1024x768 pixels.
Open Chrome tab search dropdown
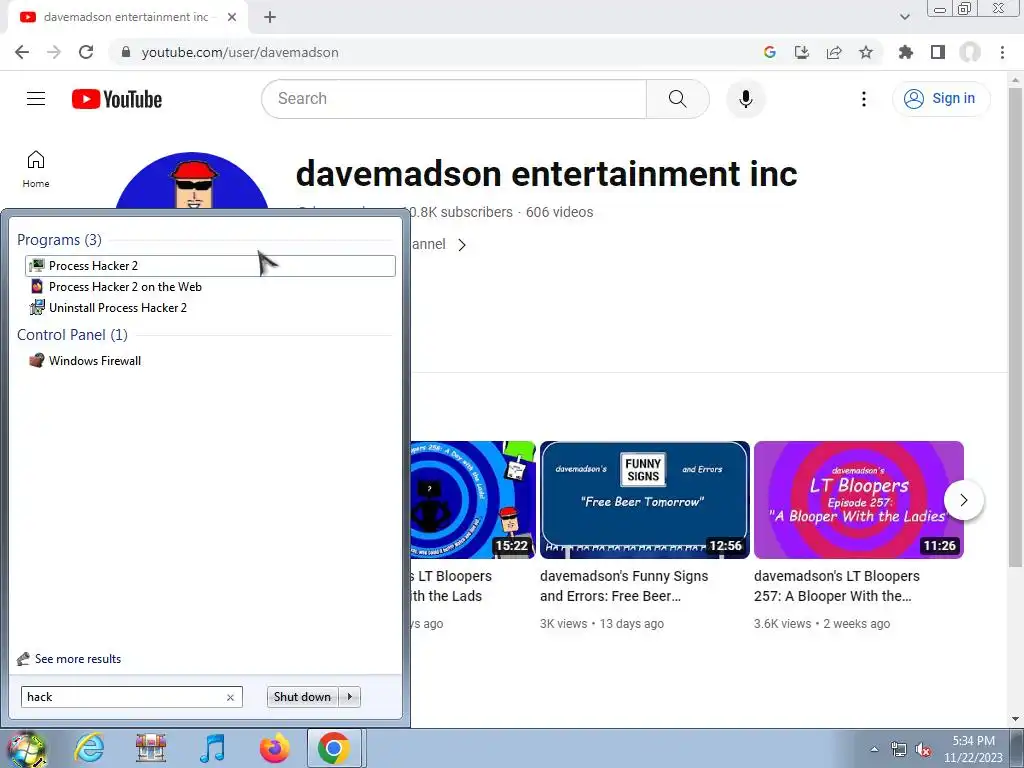(904, 17)
